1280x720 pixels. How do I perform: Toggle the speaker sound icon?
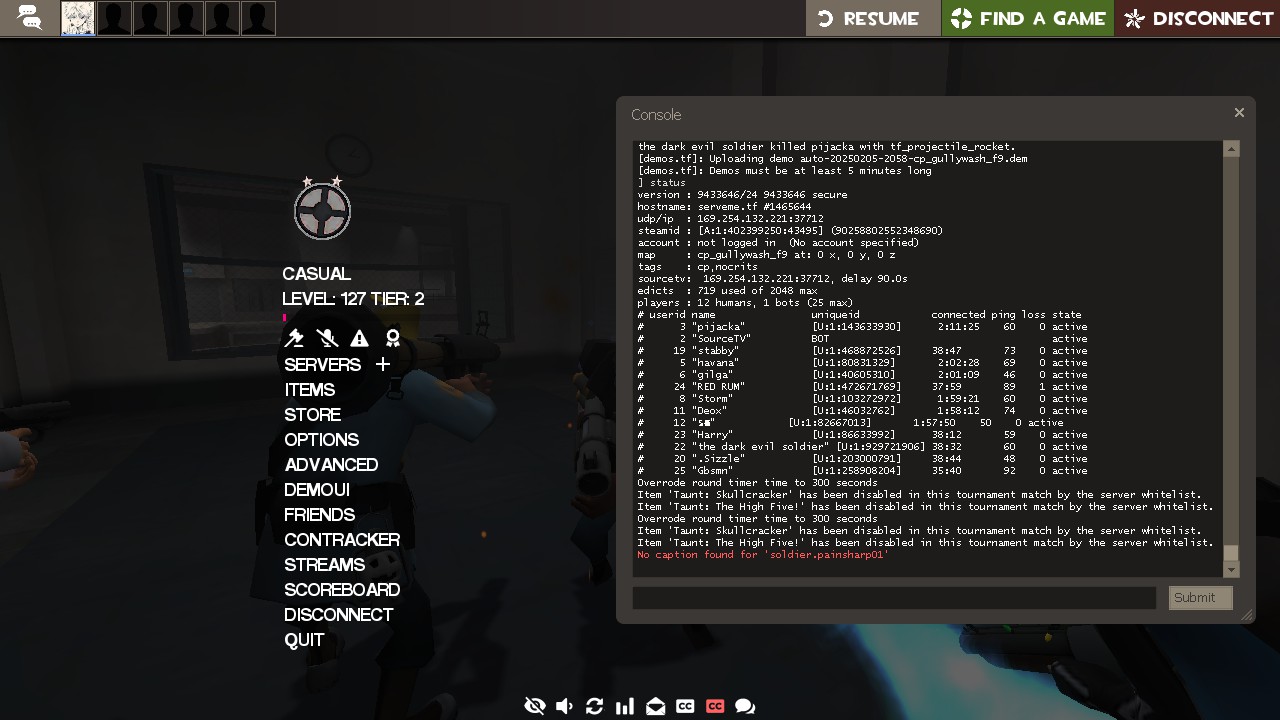(564, 706)
